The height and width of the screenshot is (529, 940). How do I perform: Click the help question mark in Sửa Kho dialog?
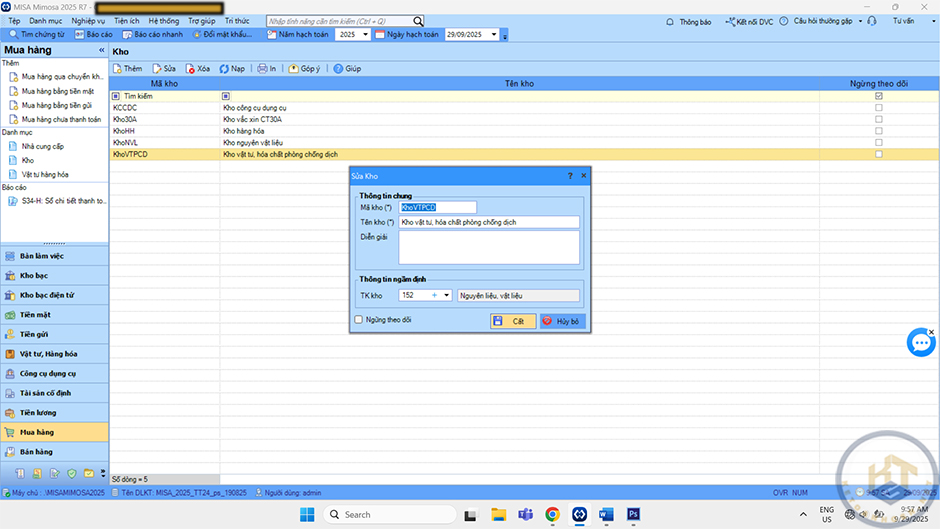(570, 175)
